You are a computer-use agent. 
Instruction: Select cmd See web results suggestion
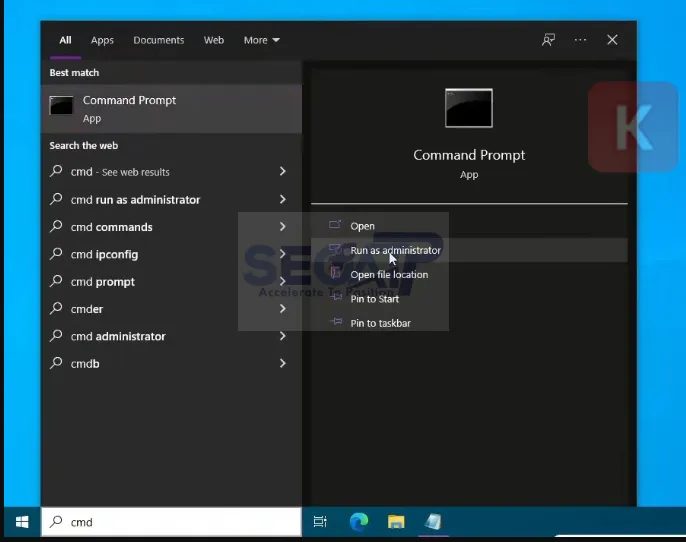[x=172, y=171]
